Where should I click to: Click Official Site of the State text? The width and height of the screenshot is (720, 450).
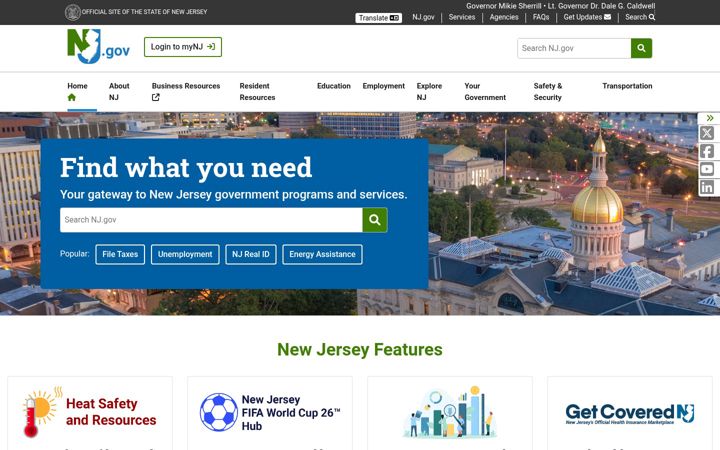click(145, 12)
